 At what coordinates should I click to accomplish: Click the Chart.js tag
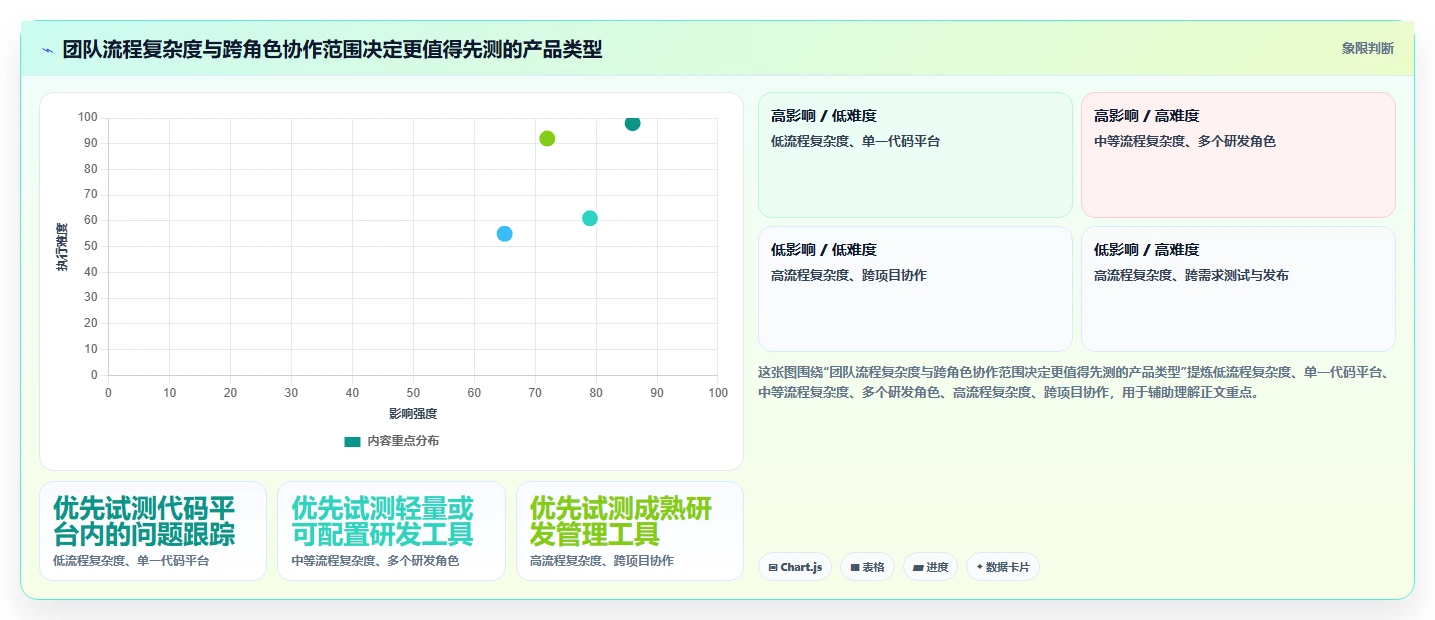794,567
